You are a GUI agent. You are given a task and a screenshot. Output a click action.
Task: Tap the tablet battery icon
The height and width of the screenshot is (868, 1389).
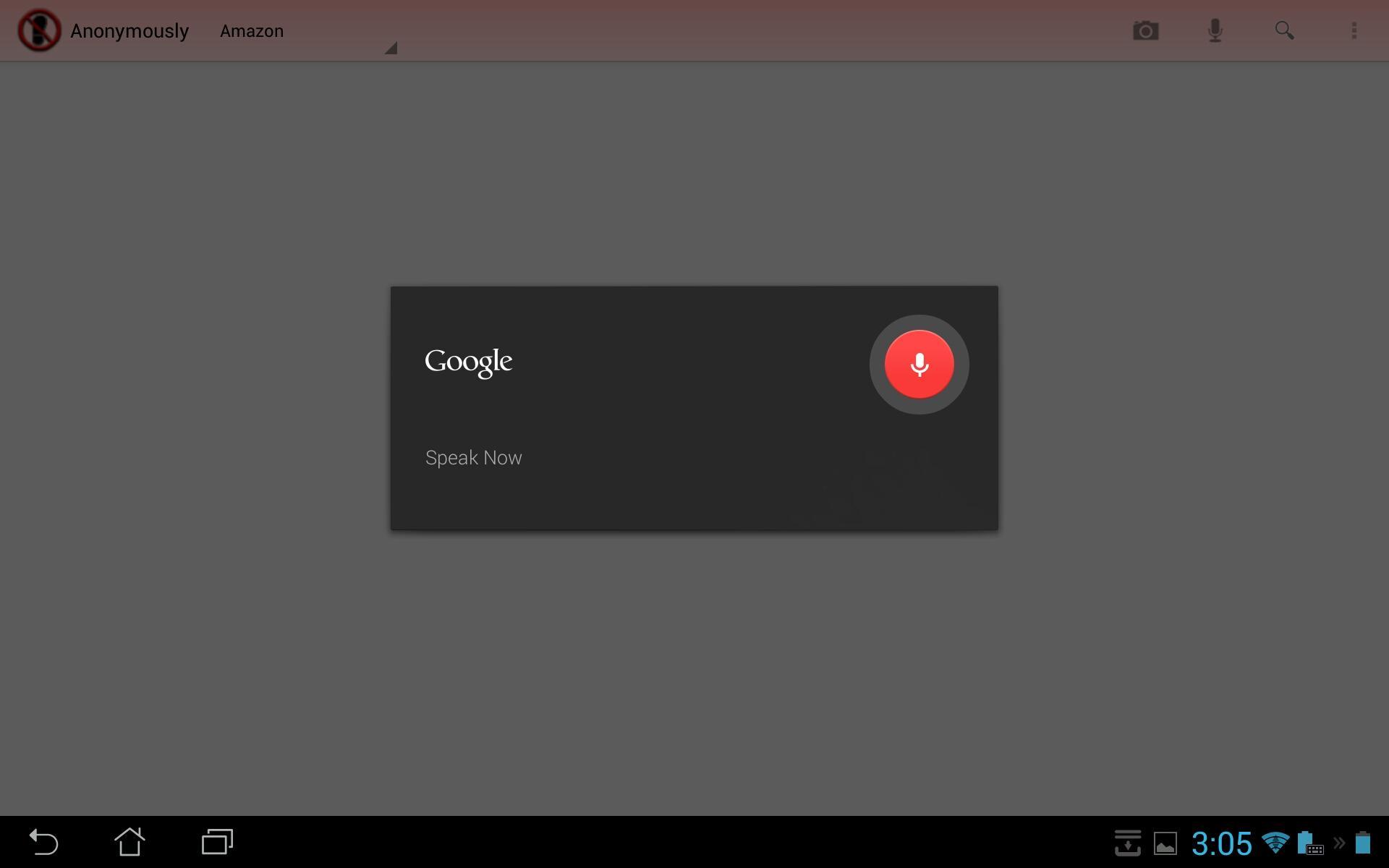1363,843
